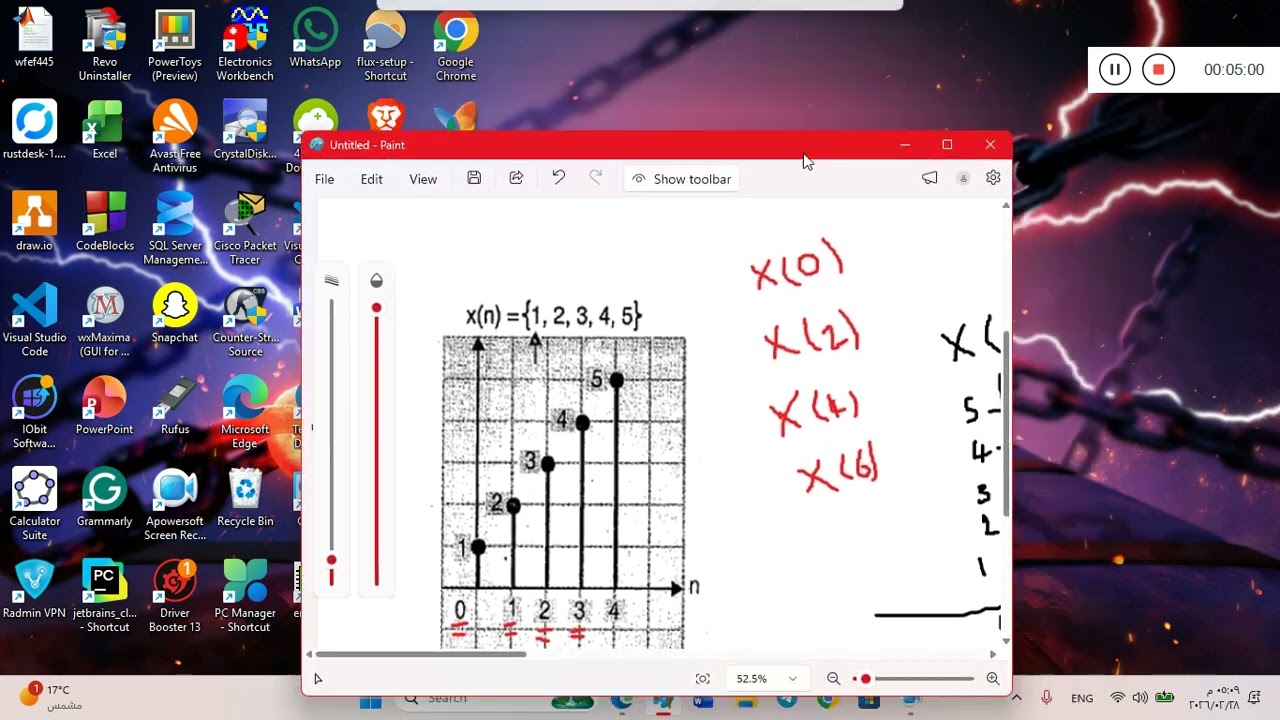Open Counter-Strike Source desktop shortcut
1280x720 pixels.
[x=245, y=321]
